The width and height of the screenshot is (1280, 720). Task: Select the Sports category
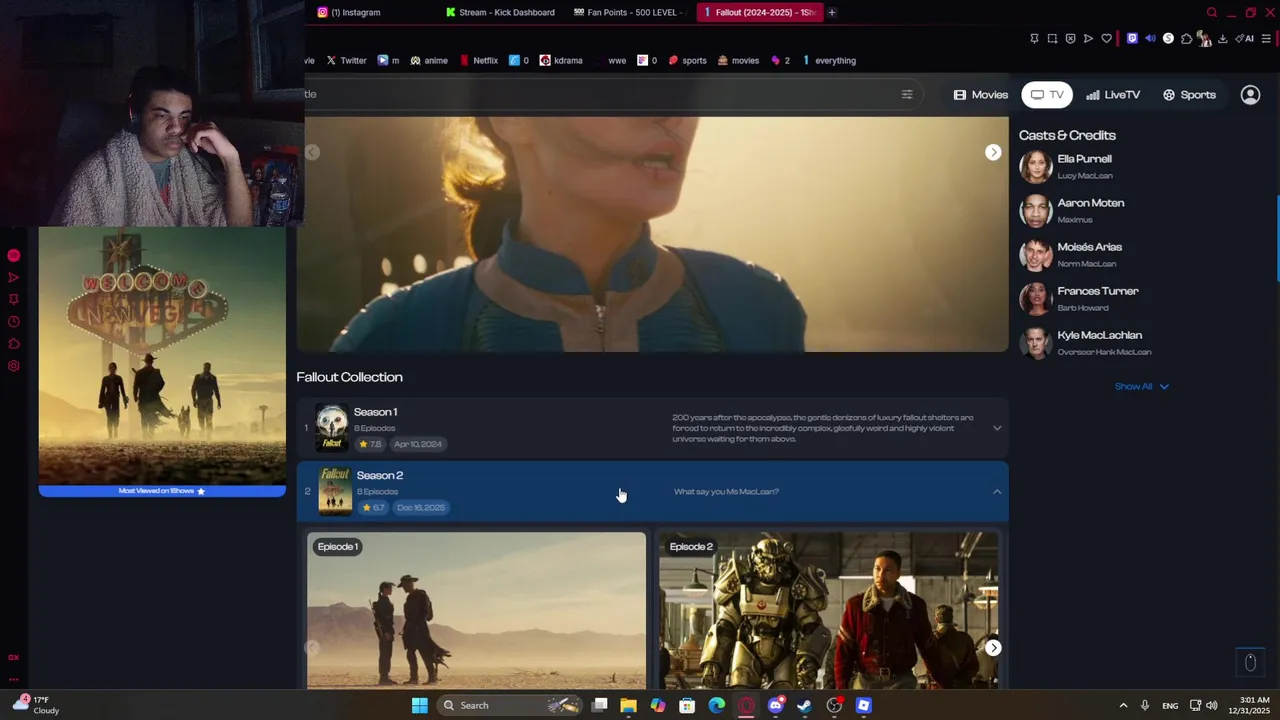[1189, 95]
